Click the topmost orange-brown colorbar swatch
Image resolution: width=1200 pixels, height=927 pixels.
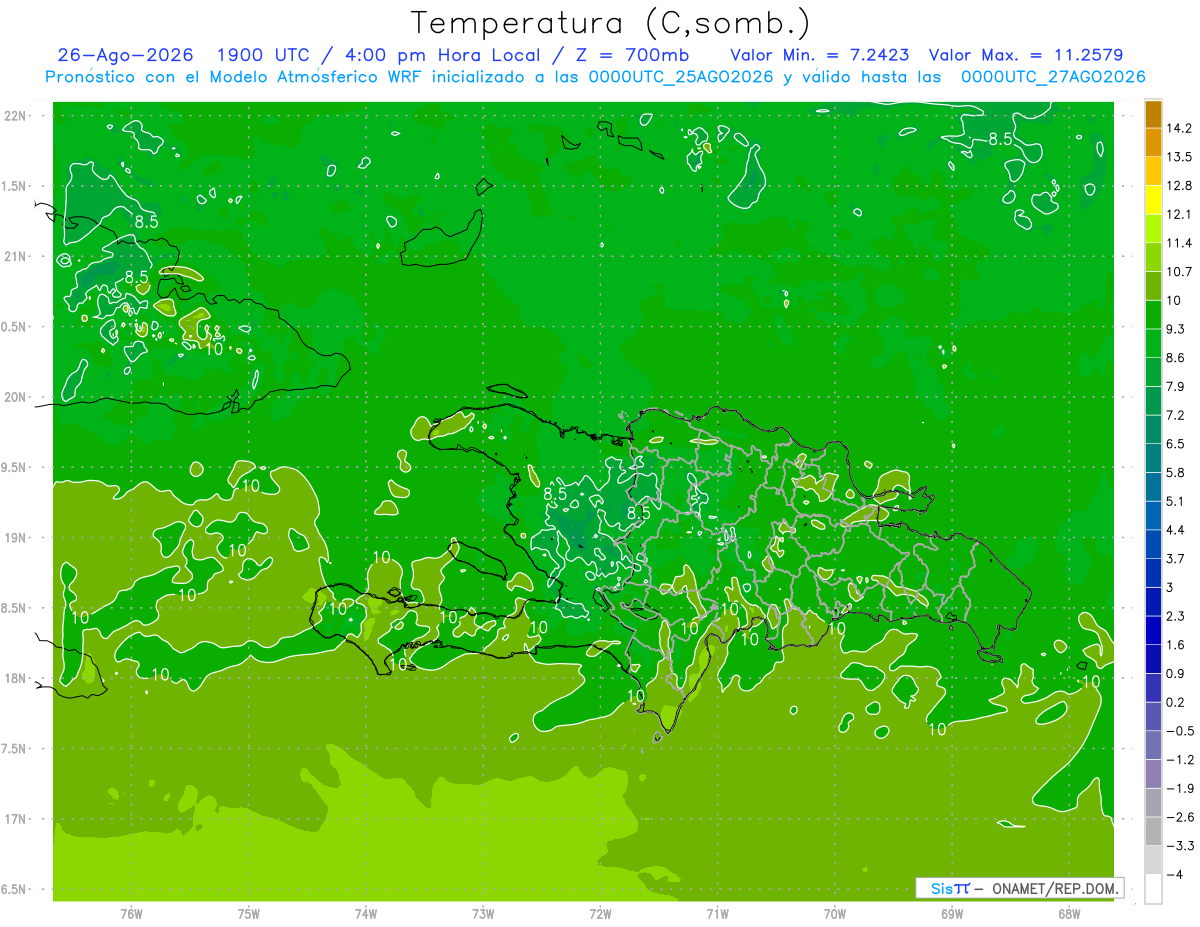point(1153,114)
